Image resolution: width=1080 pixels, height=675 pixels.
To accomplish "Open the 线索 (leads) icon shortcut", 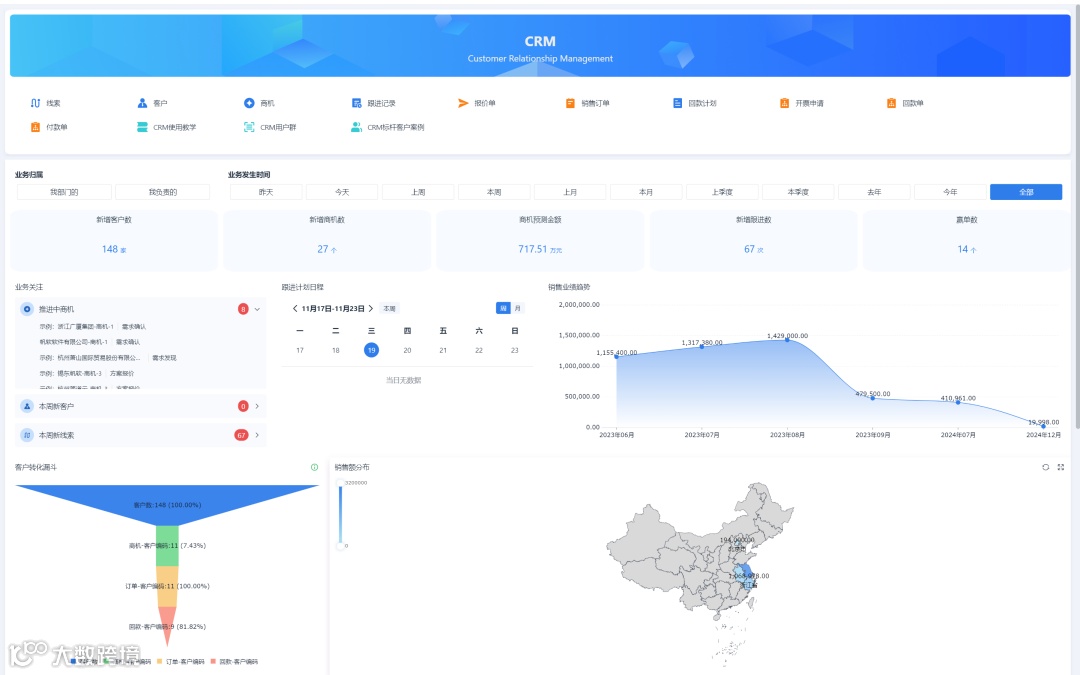I will click(x=35, y=103).
